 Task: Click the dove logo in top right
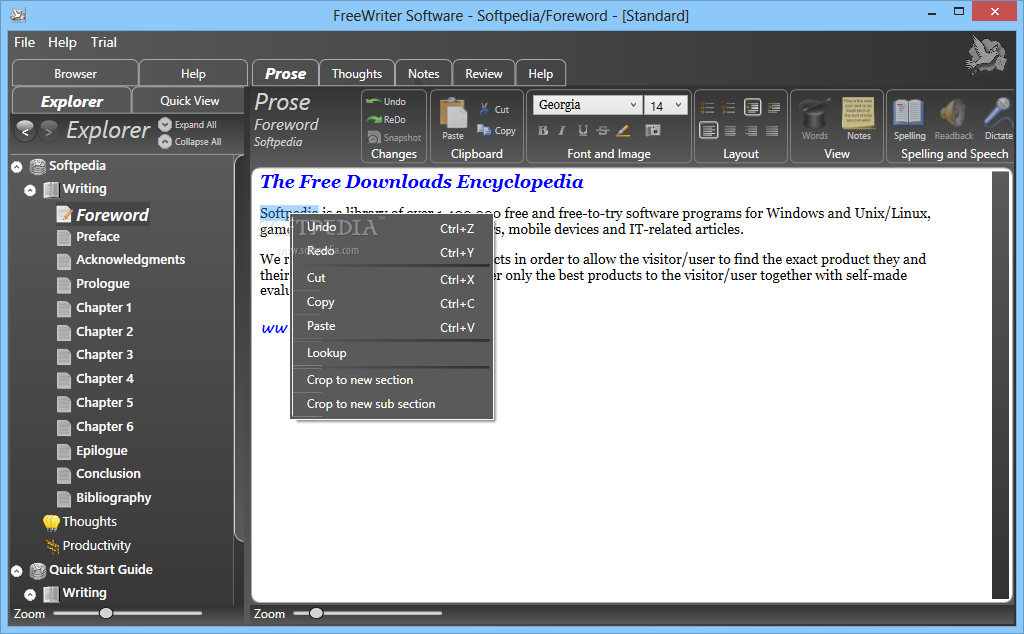click(x=985, y=54)
